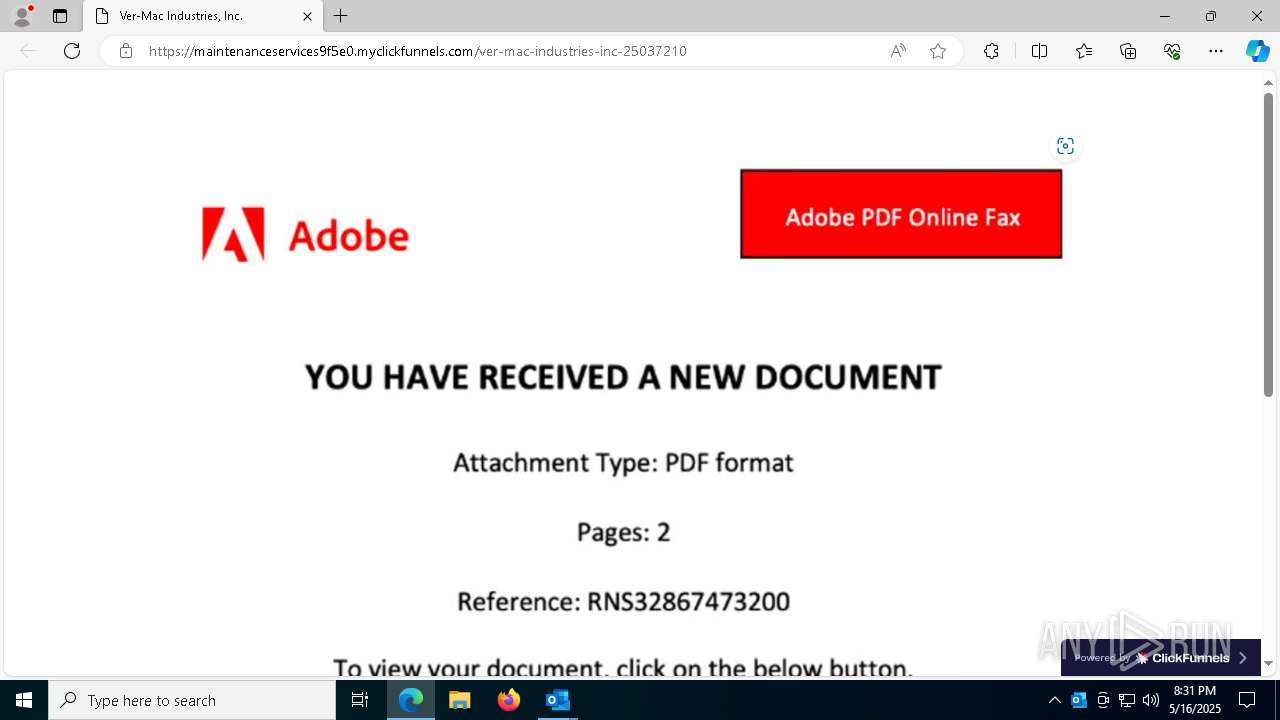Open Task View on the taskbar
This screenshot has height=720, width=1280.
360,700
